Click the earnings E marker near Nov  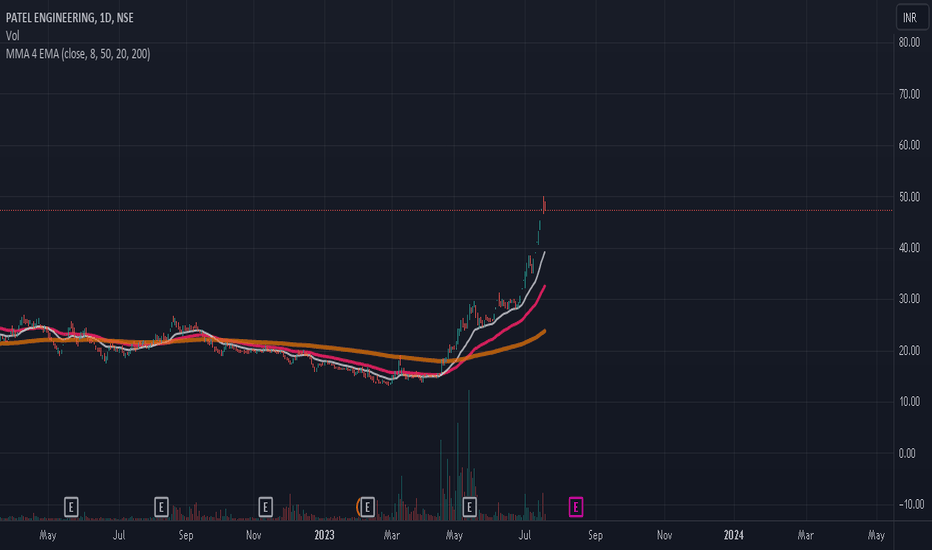(265, 507)
